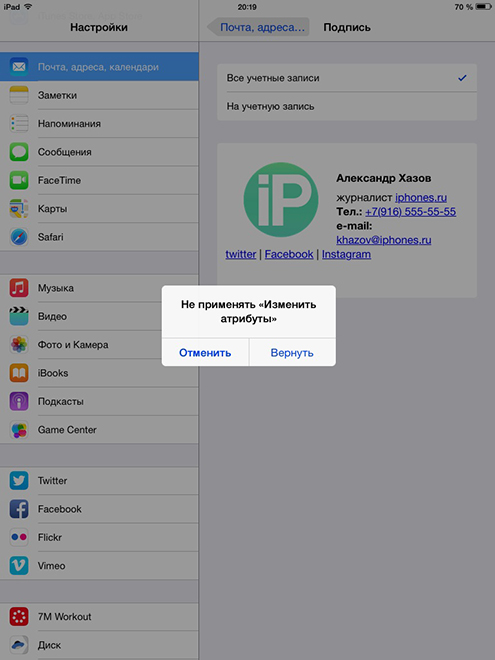Select «Все учетные записи» option
The image size is (495, 660).
coord(347,78)
